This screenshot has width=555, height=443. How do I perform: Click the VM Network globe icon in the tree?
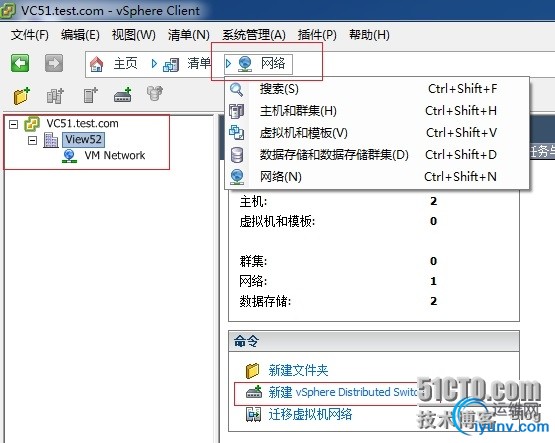69,156
